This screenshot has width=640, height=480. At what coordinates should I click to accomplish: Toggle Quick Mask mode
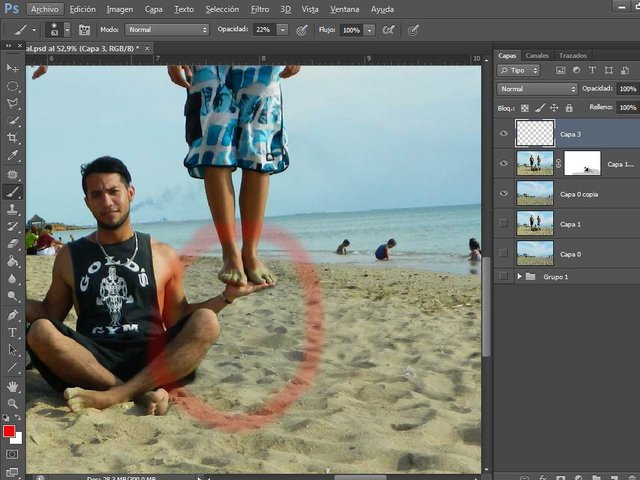pyautogui.click(x=12, y=454)
